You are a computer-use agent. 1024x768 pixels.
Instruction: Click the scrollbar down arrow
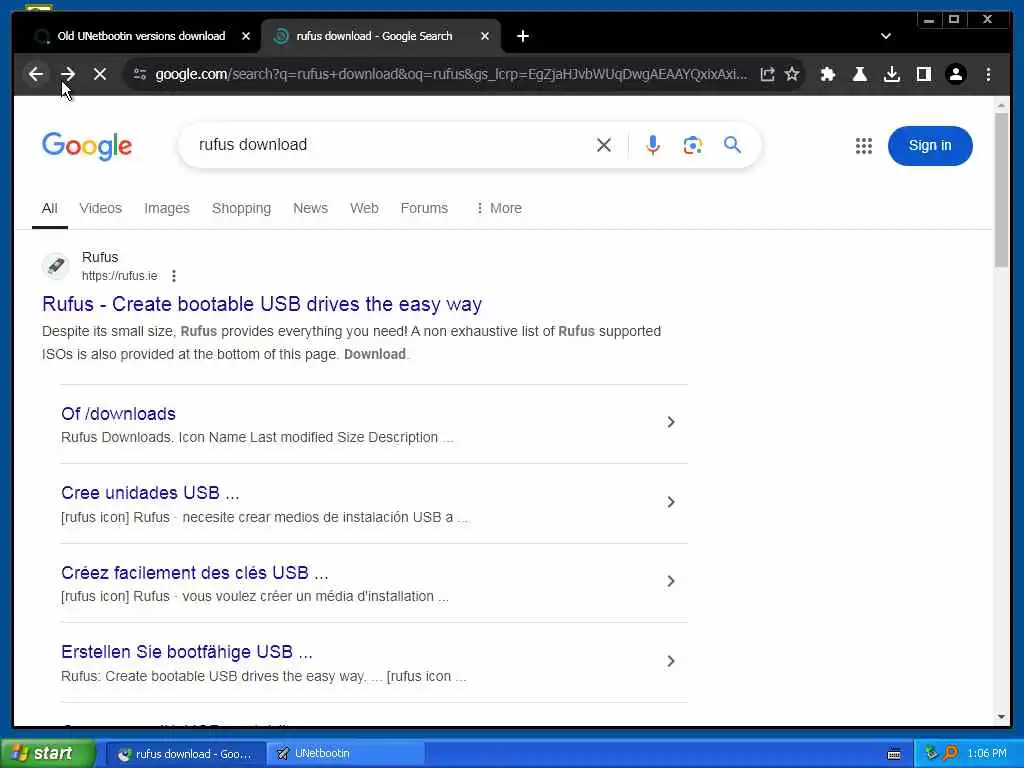click(x=1002, y=717)
